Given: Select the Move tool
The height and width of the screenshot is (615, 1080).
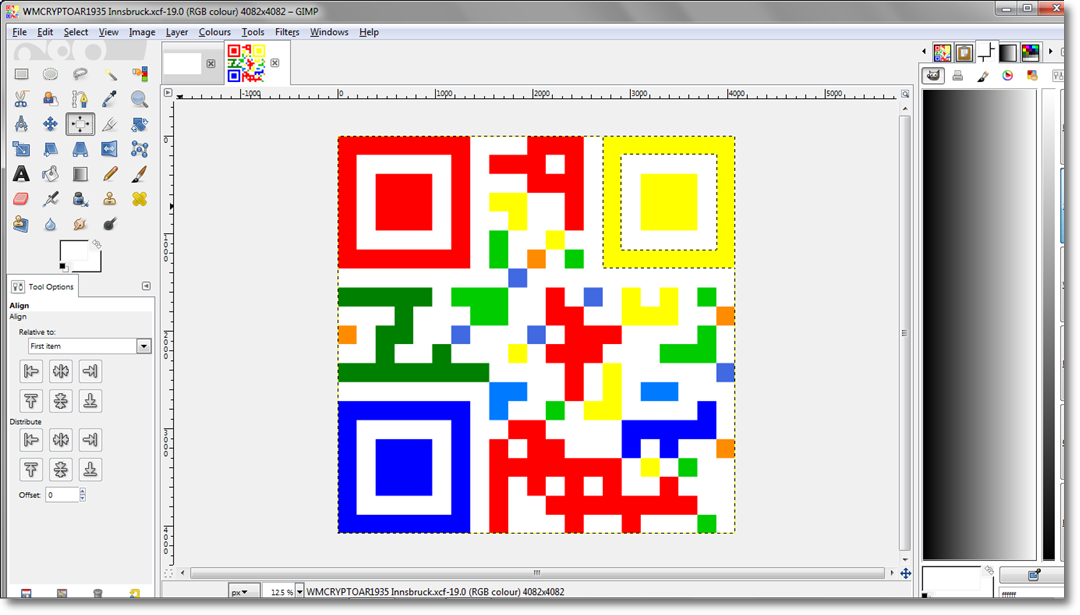Looking at the screenshot, I should click(50, 124).
